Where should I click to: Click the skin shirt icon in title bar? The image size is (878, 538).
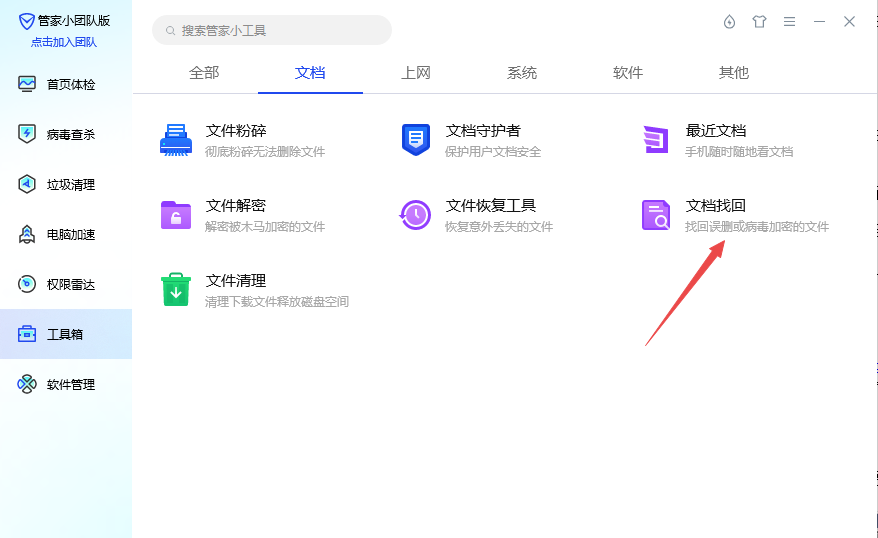[x=759, y=22]
